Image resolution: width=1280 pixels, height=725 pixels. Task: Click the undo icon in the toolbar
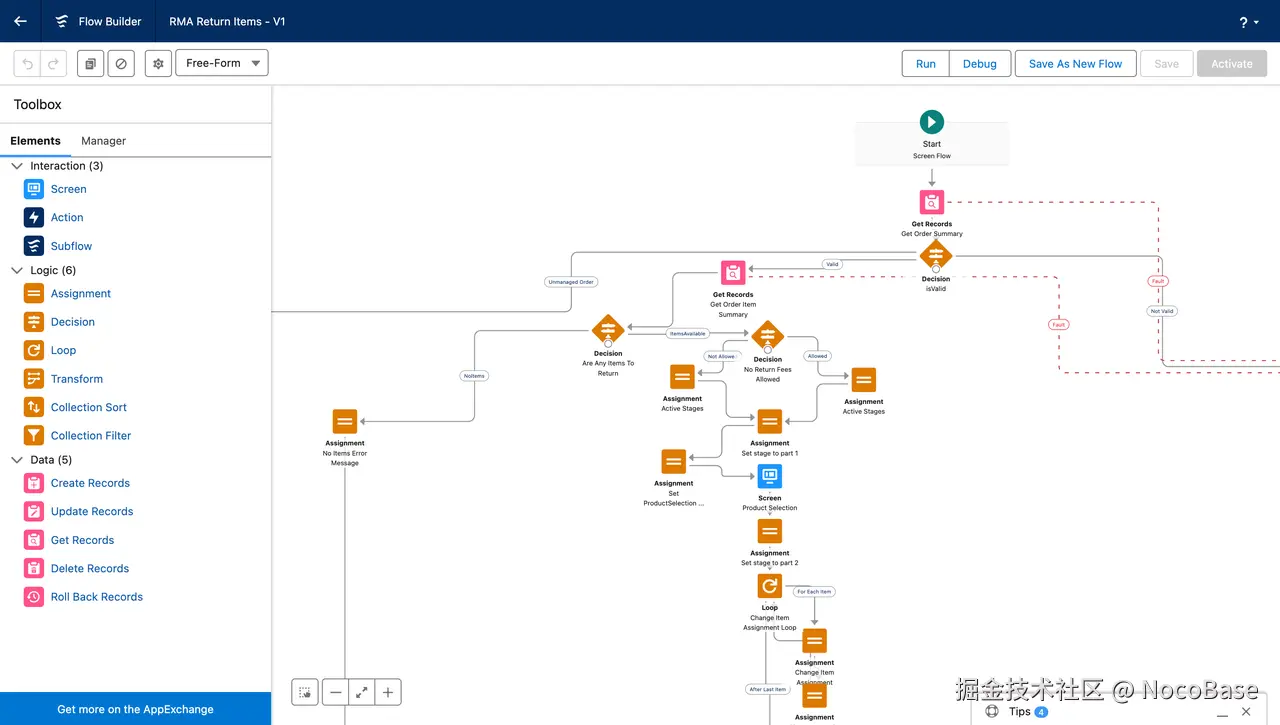pyautogui.click(x=27, y=63)
